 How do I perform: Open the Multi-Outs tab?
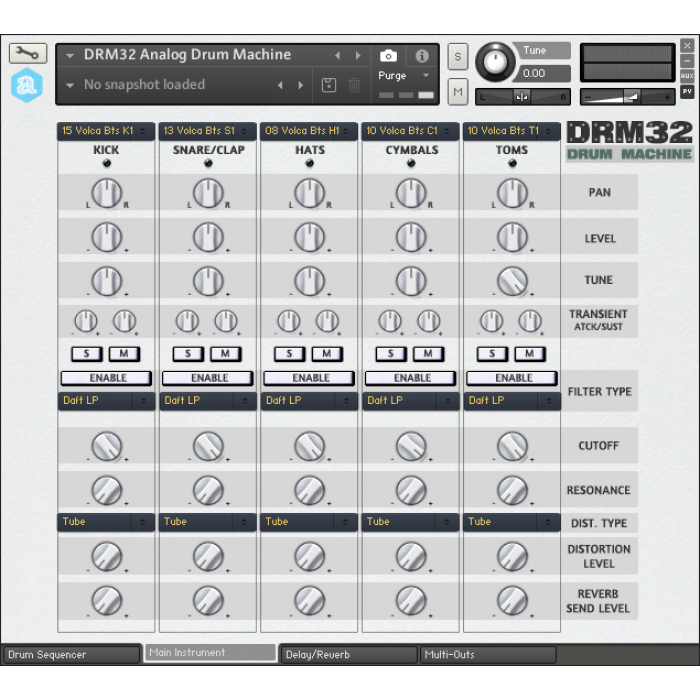[x=488, y=655]
